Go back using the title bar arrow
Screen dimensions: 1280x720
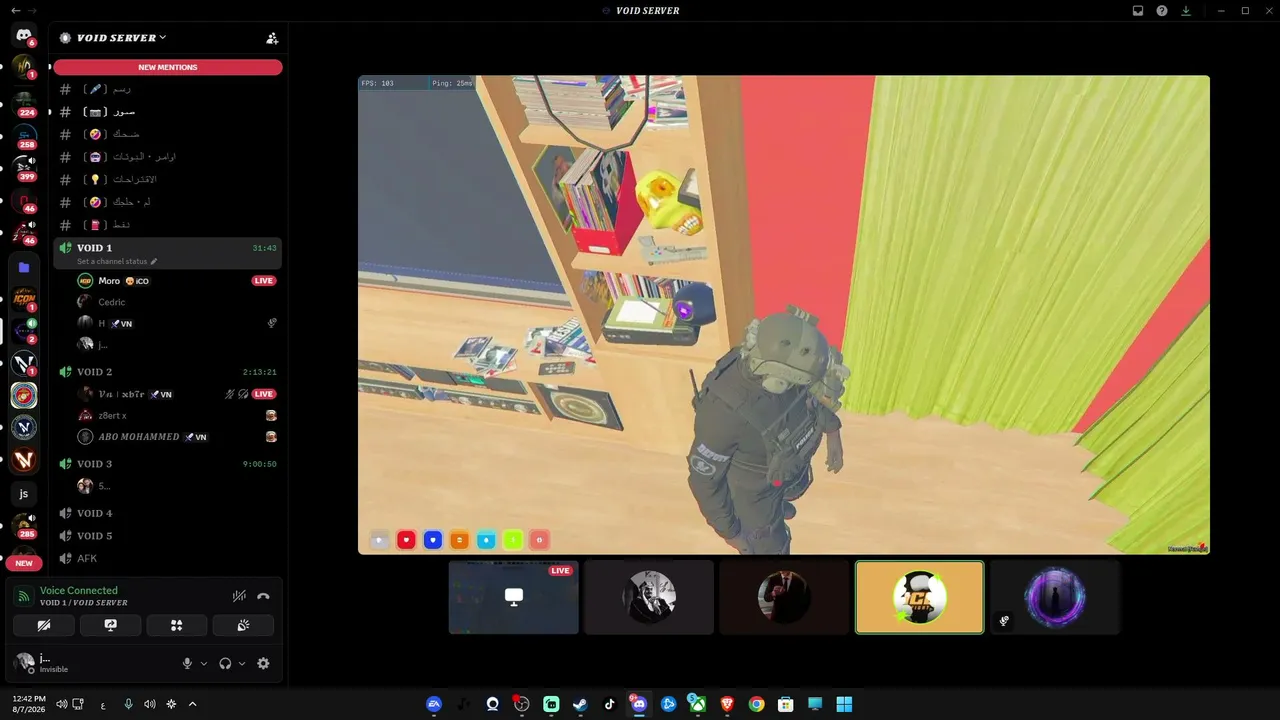(15, 10)
